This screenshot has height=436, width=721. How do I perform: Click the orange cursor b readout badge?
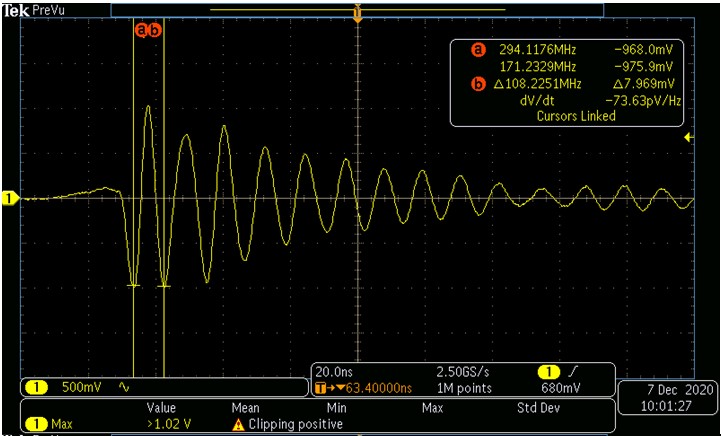tap(479, 84)
